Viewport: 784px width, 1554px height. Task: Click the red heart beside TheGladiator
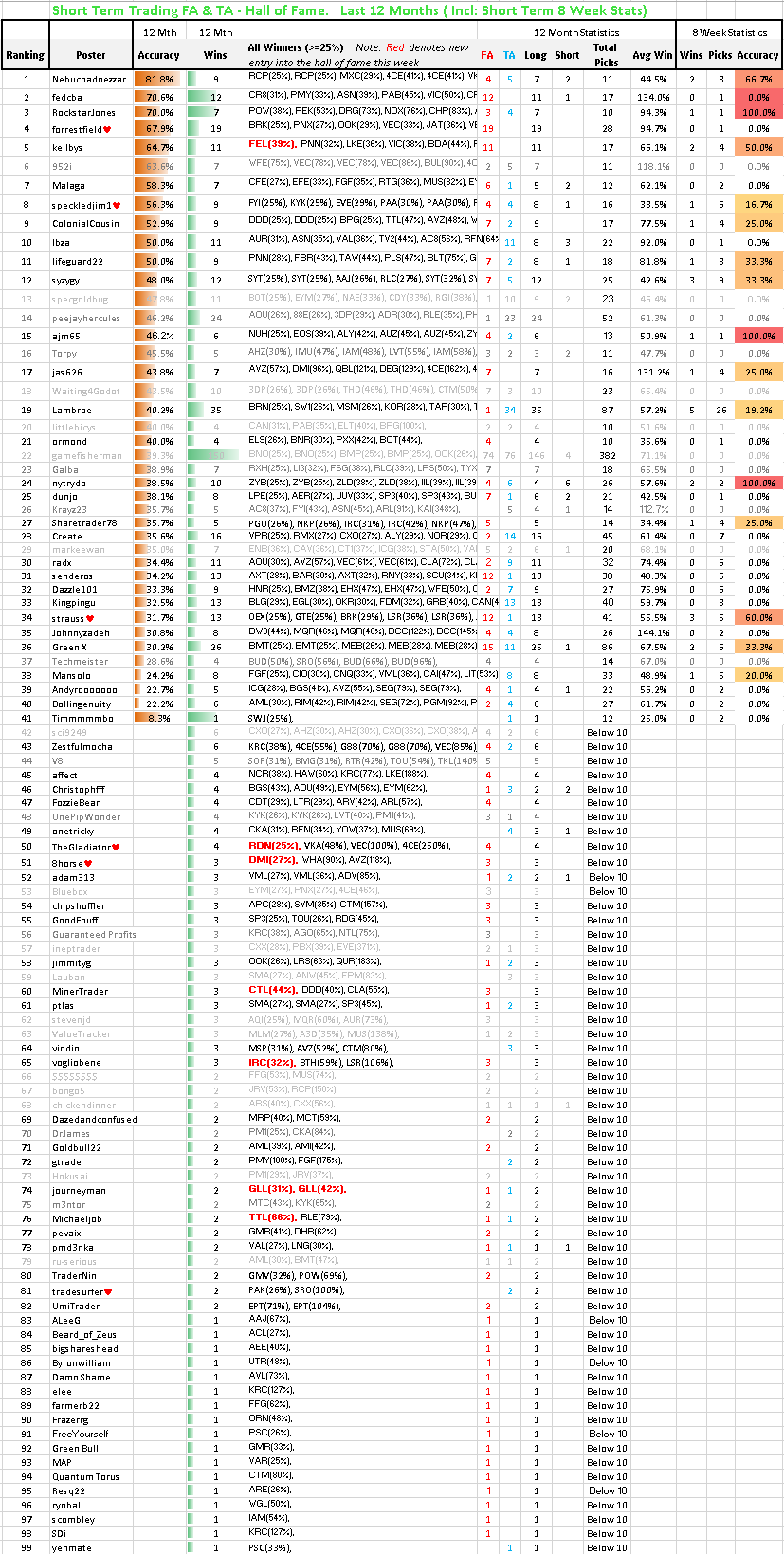click(116, 847)
